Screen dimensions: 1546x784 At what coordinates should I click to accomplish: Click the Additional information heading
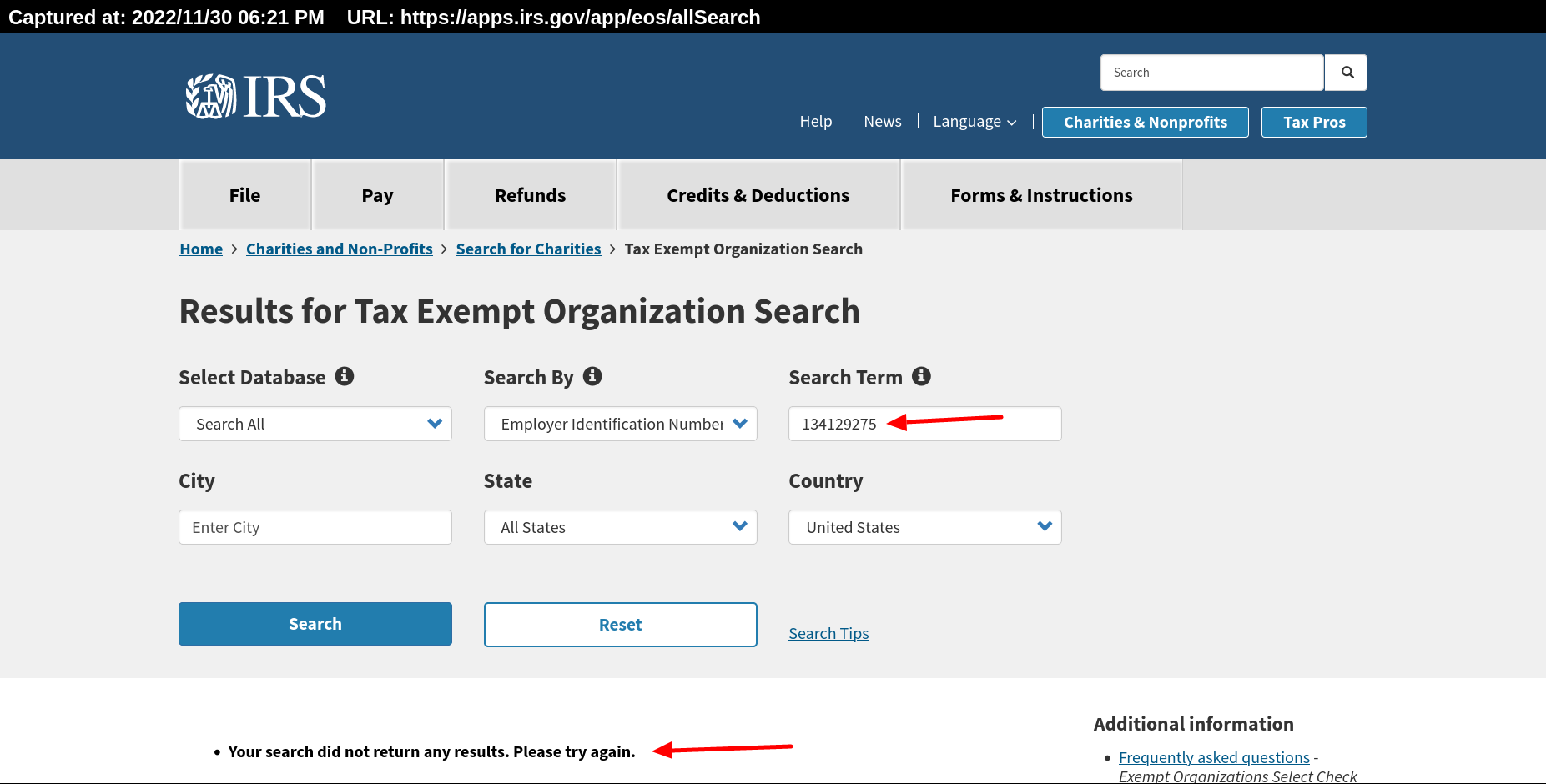pyautogui.click(x=1193, y=724)
